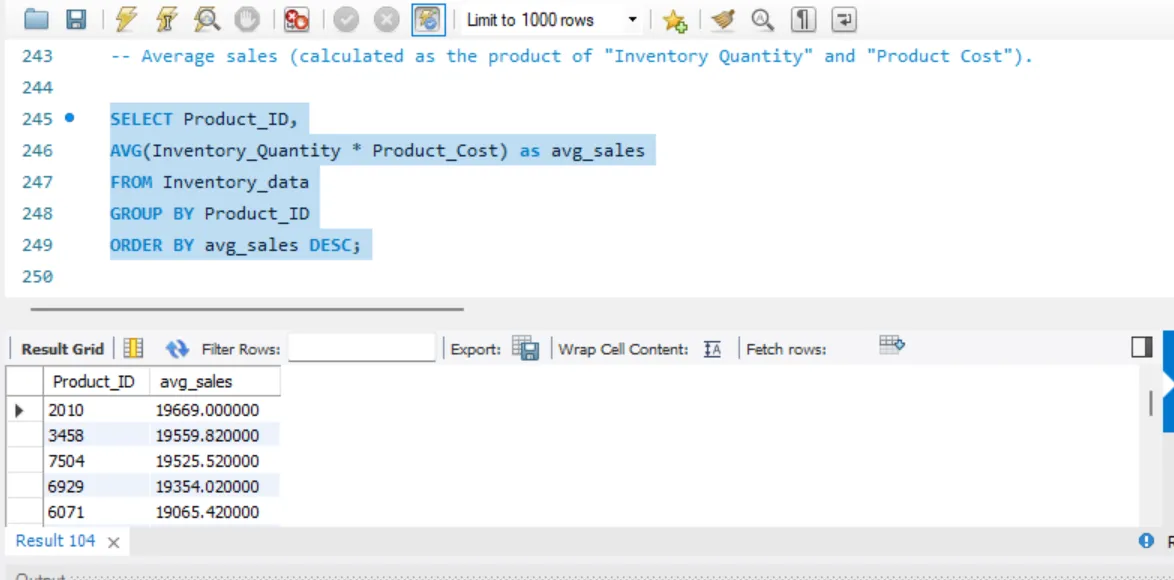The height and width of the screenshot is (580, 1174).
Task: Select cell with Product_ID 3458
Action: click(97, 436)
